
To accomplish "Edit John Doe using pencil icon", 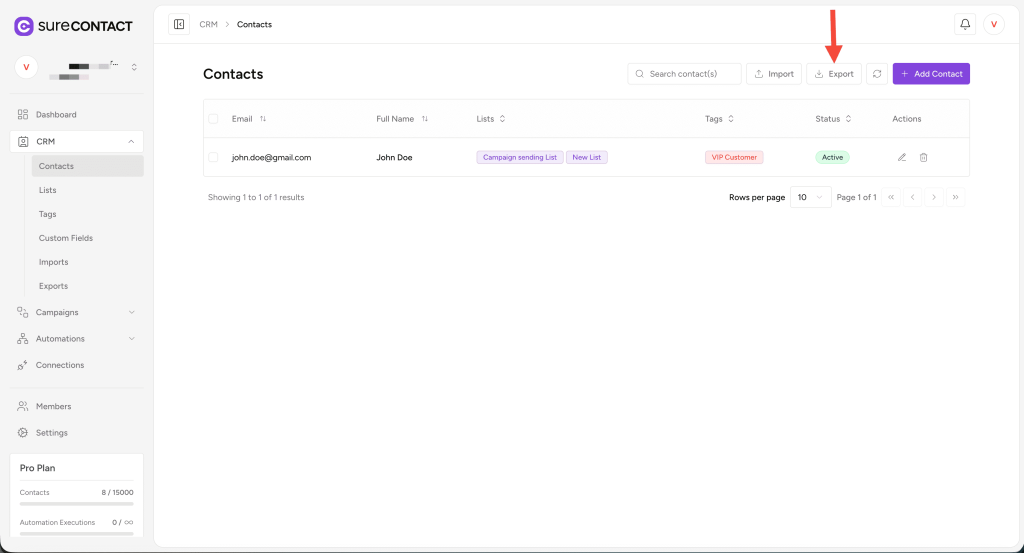I will (902, 157).
